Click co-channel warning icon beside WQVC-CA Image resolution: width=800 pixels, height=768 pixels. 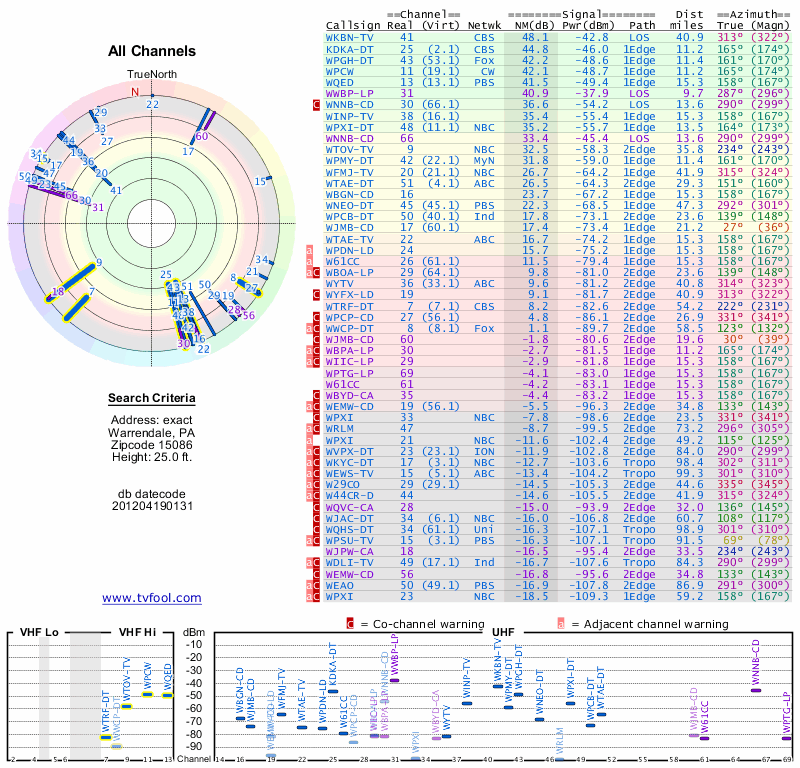coord(316,508)
